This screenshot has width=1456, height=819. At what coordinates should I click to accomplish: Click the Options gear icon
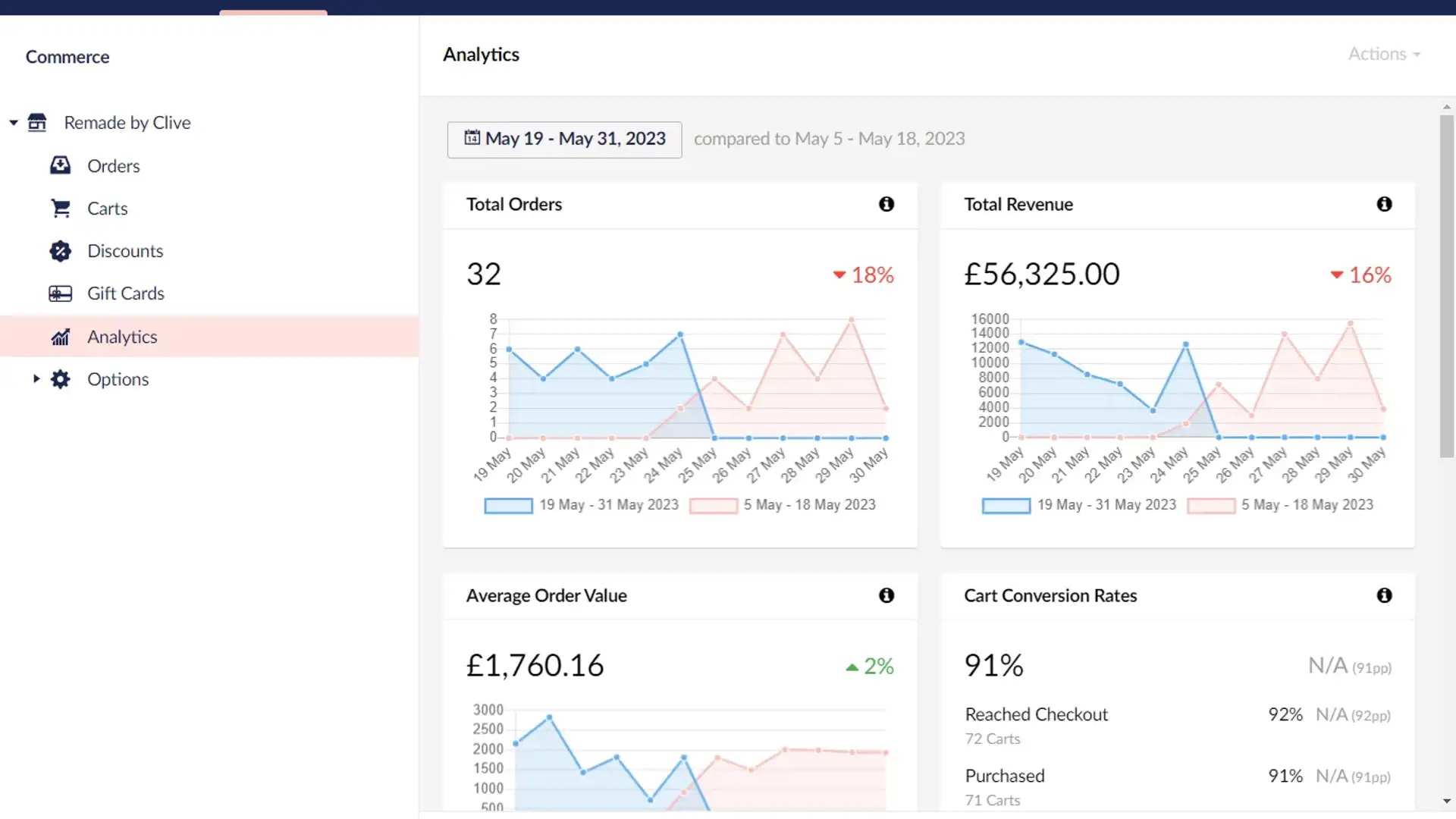pyautogui.click(x=60, y=379)
